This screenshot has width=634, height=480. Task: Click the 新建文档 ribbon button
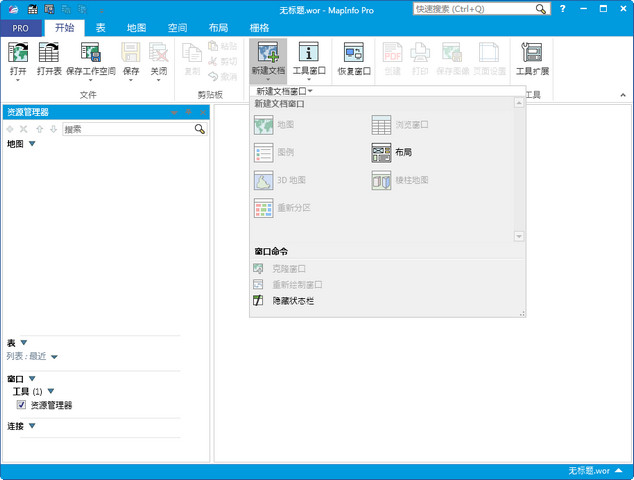pyautogui.click(x=267, y=59)
